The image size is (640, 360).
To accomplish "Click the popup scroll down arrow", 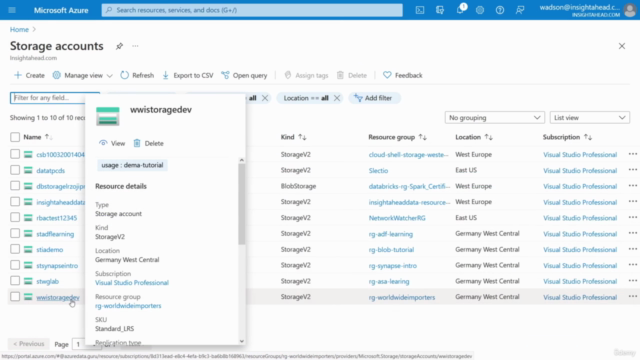I will tap(242, 341).
